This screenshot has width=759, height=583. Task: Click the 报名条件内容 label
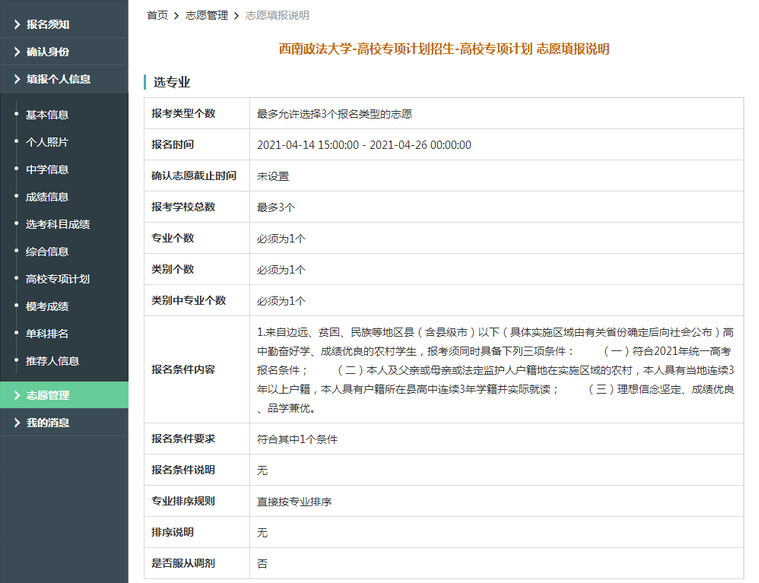183,369
